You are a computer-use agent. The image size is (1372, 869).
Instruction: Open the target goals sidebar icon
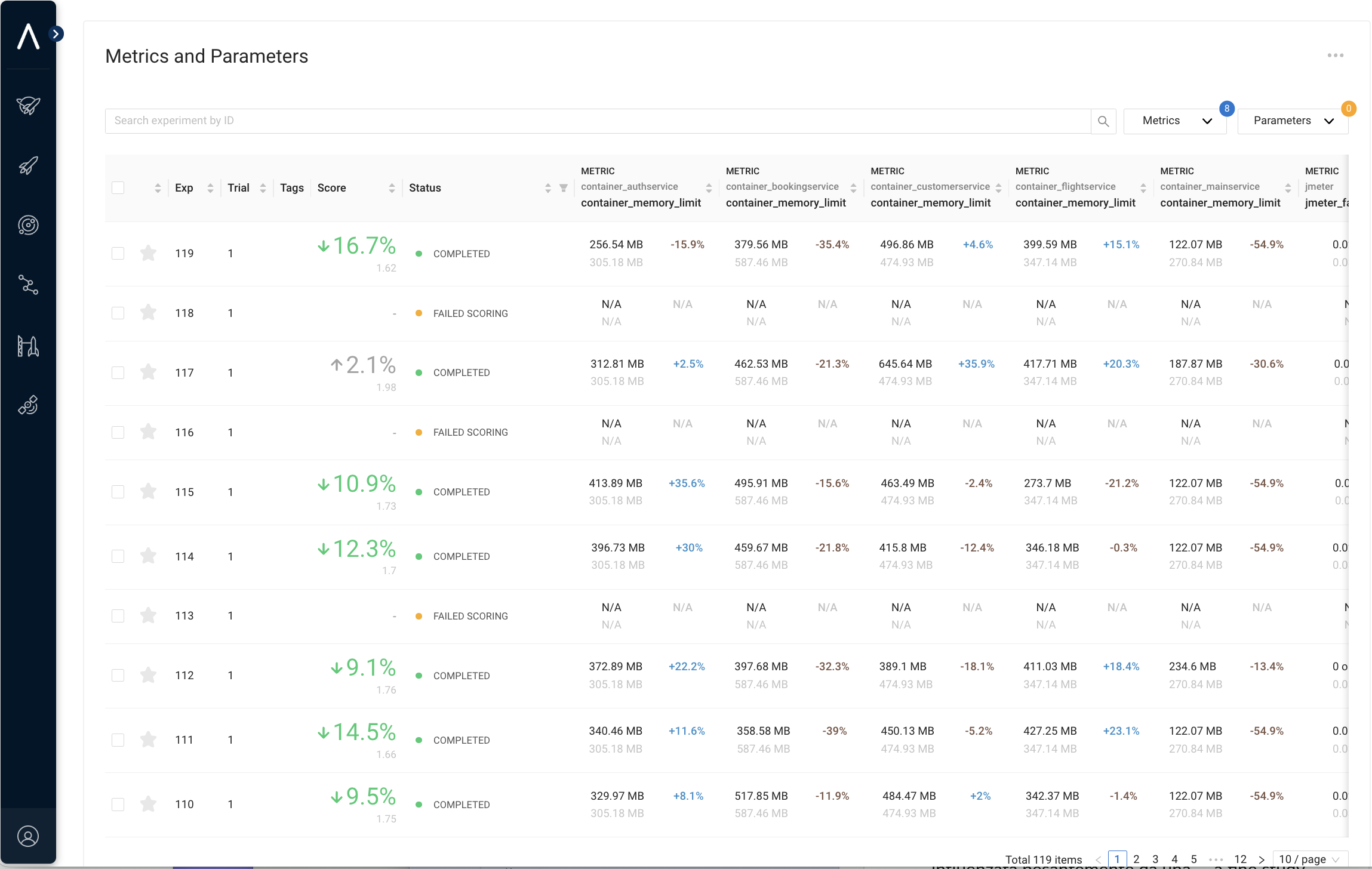(28, 225)
